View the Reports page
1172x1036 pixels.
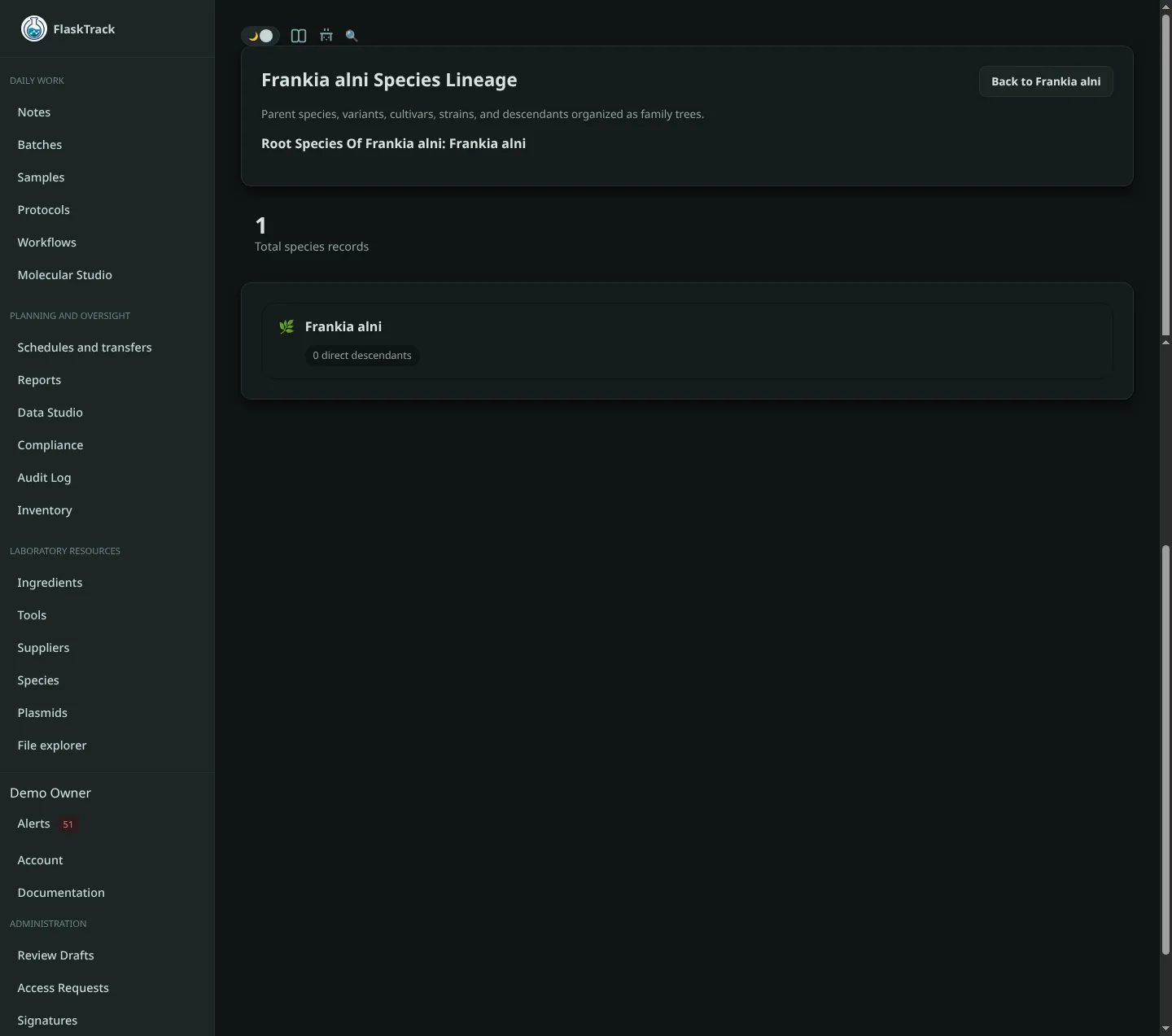39,380
